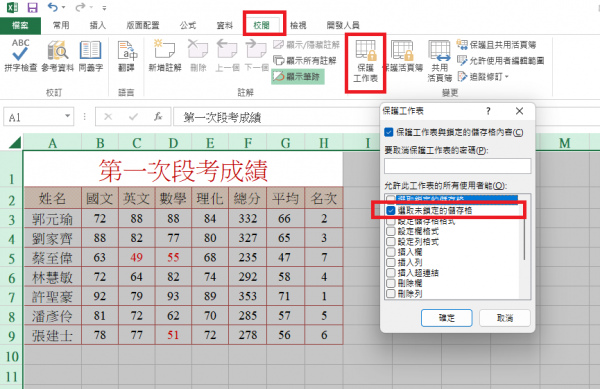The width and height of the screenshot is (600, 389).
Task: Click the 總分 header cell
Action: click(248, 199)
